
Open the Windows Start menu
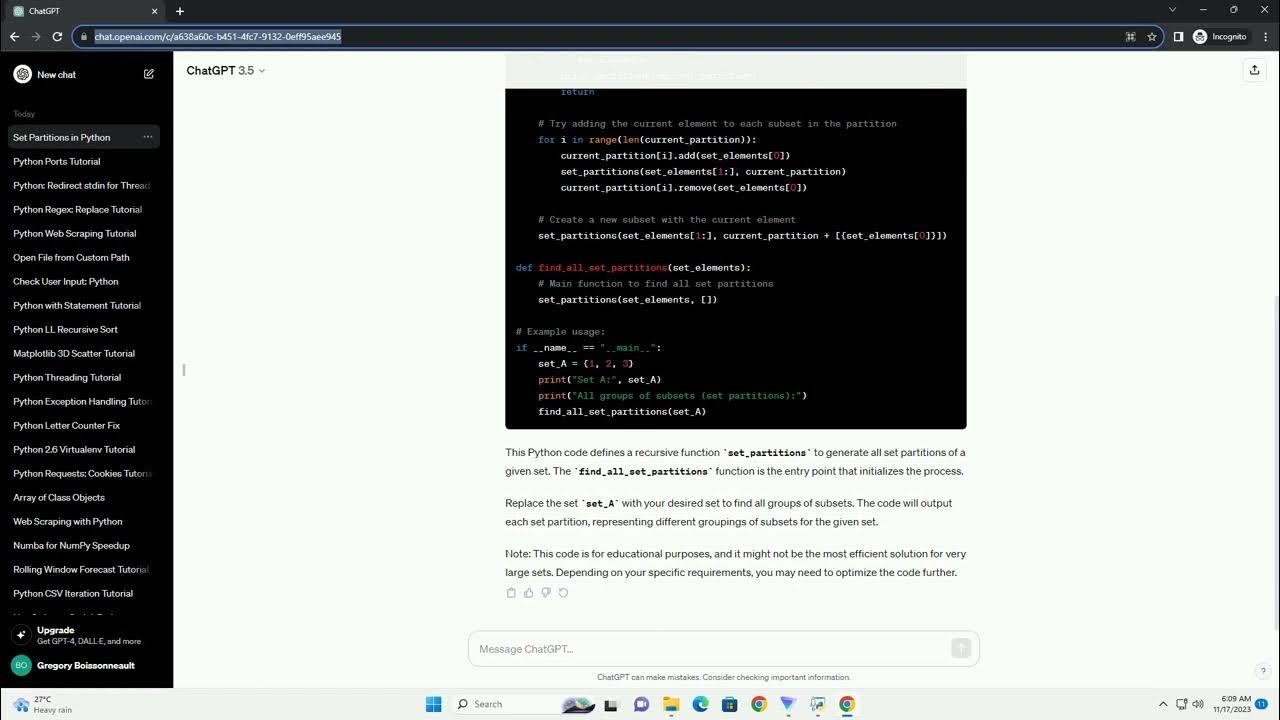click(433, 704)
